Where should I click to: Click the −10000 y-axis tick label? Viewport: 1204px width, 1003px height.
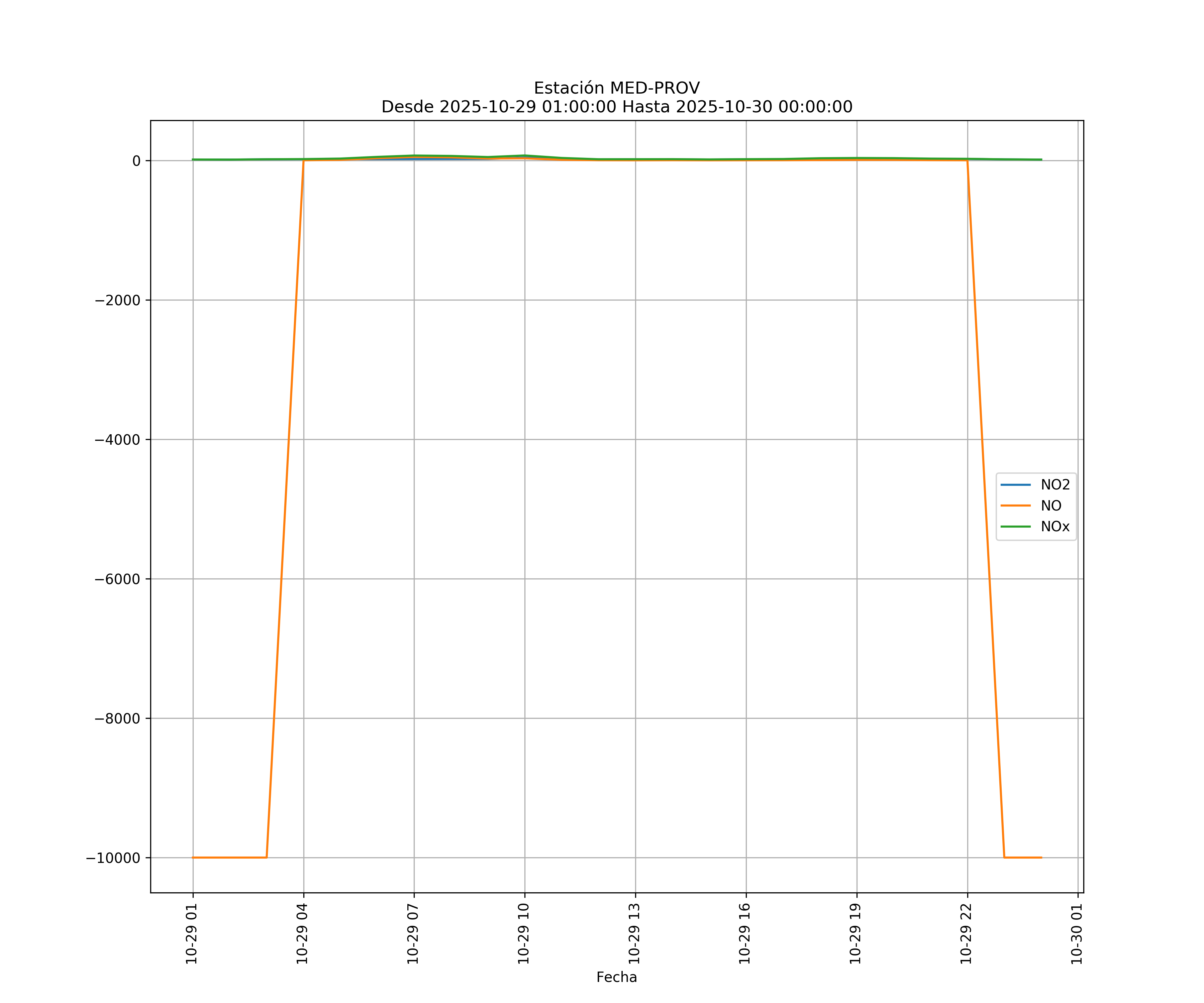[x=113, y=858]
